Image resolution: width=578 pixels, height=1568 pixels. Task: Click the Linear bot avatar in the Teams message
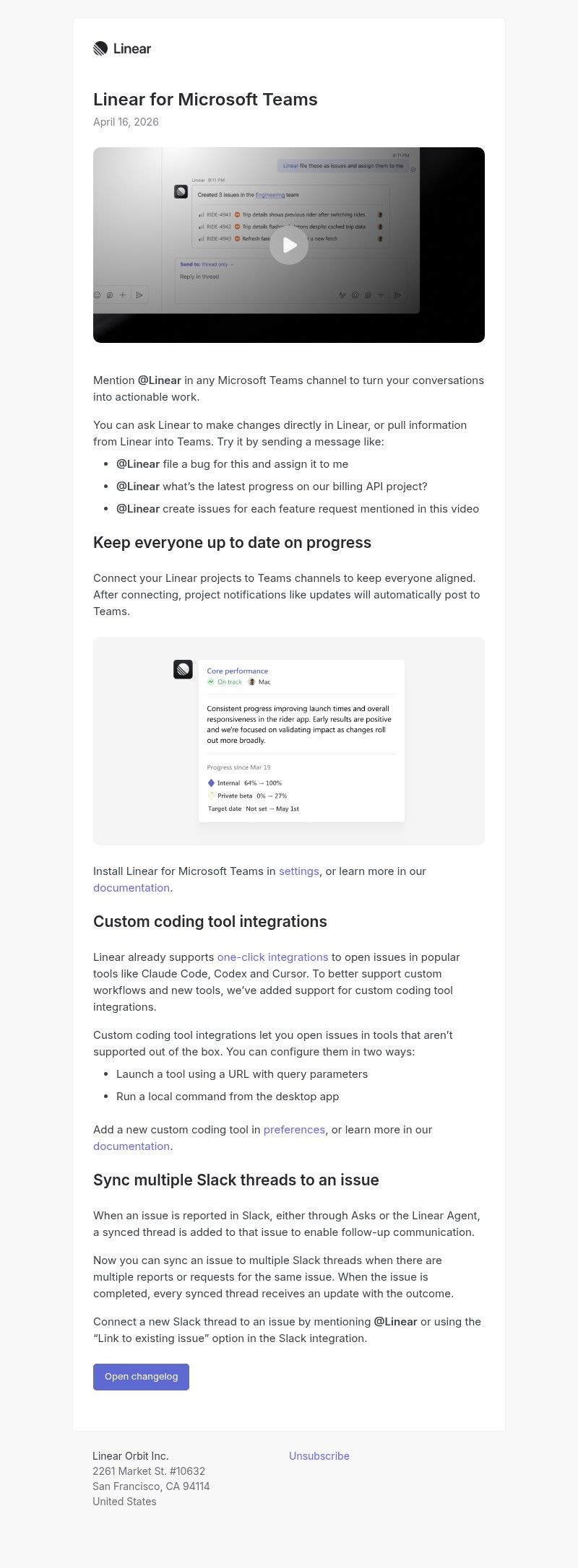(181, 191)
